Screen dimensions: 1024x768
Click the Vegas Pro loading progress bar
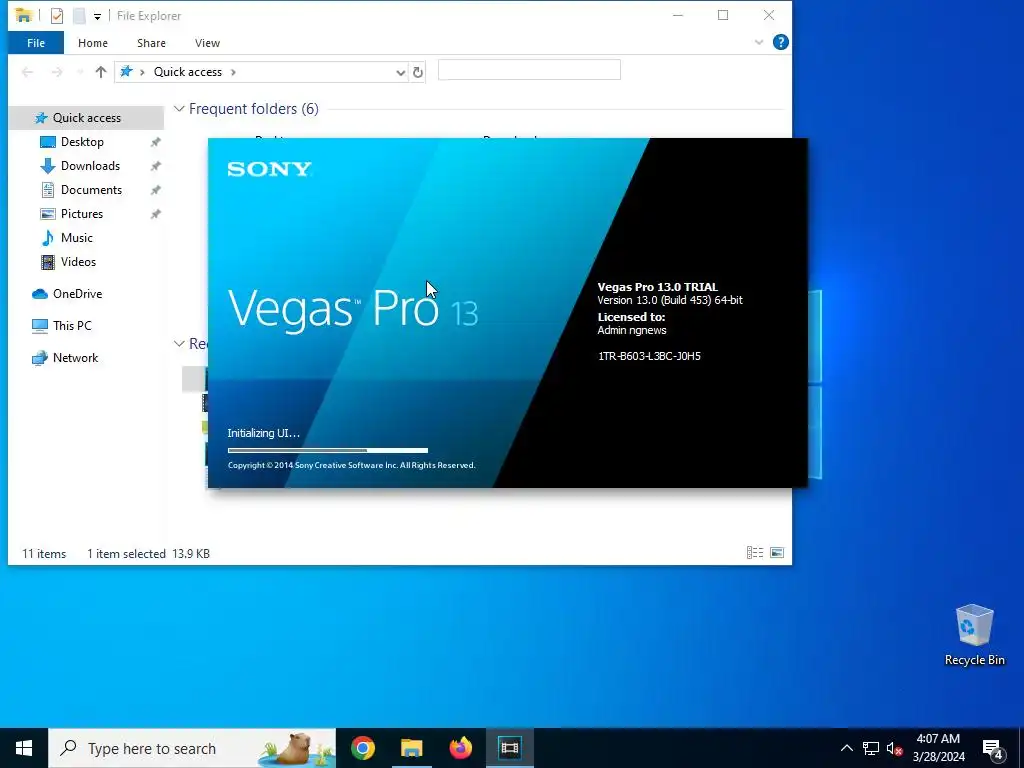pos(328,451)
